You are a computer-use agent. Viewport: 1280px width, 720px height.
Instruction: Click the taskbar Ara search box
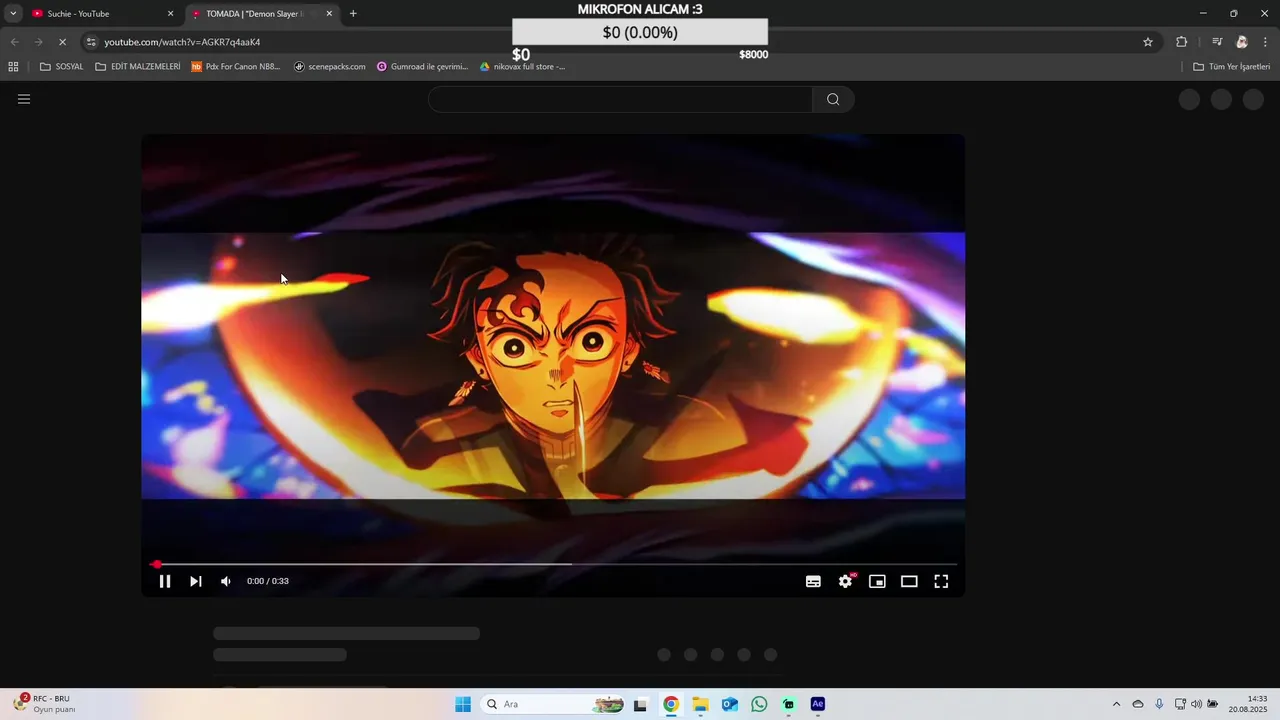[x=555, y=704]
